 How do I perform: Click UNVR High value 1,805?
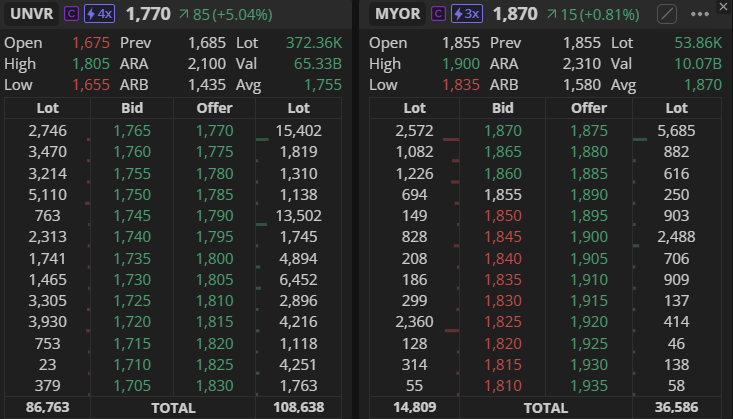tap(91, 64)
